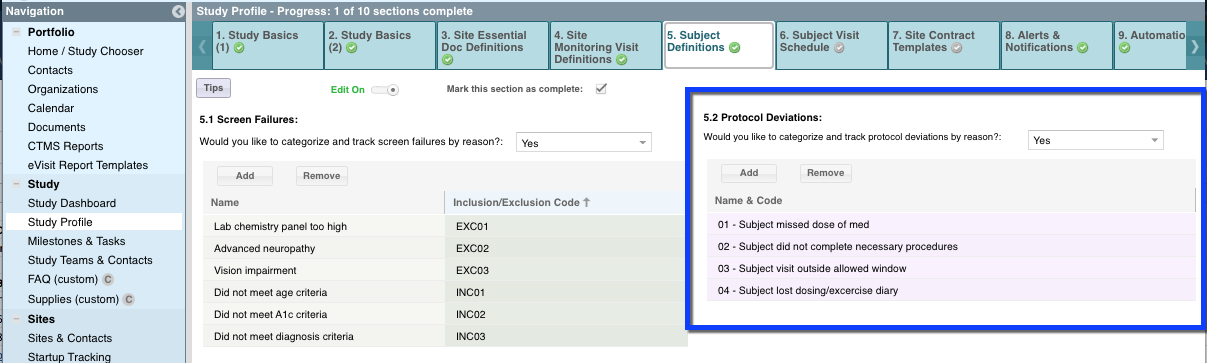Open eVisit Report Templates
This screenshot has height=363, width=1207.
88,165
